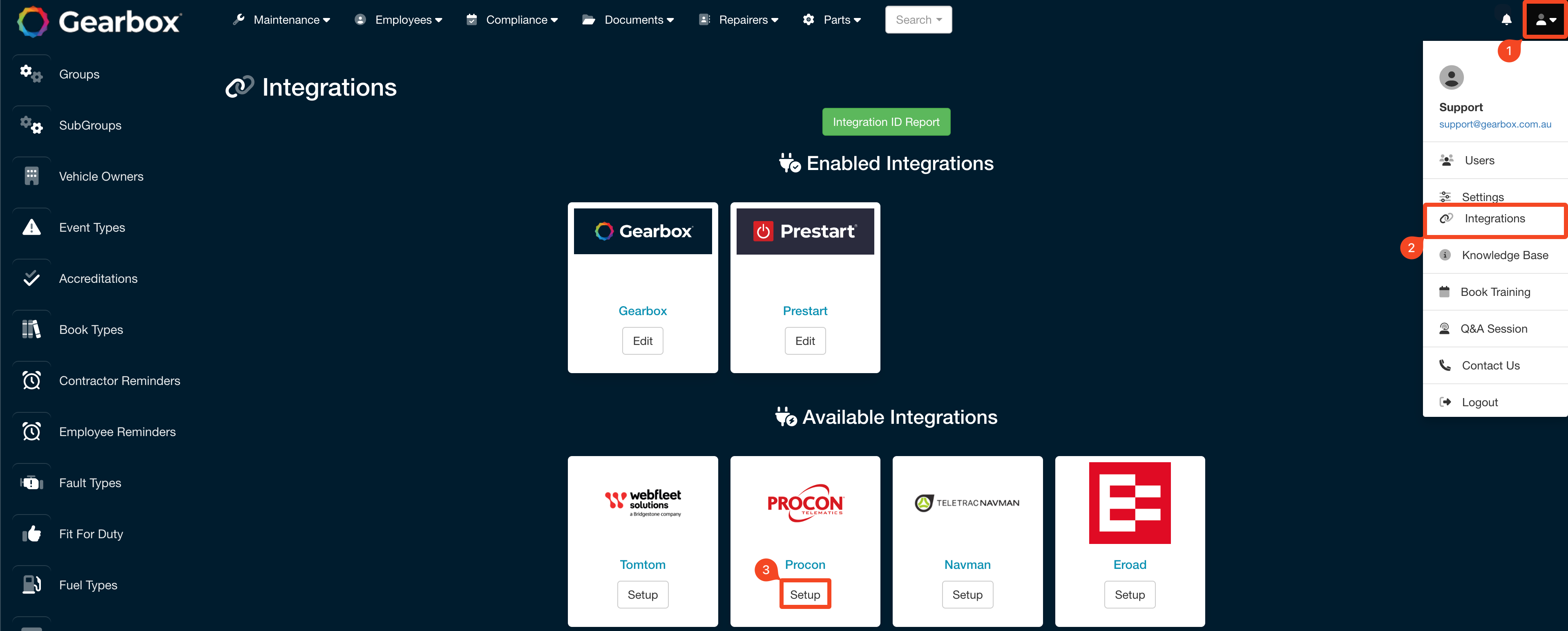
Task: Open the Gearbox integration name link
Action: [x=643, y=311]
